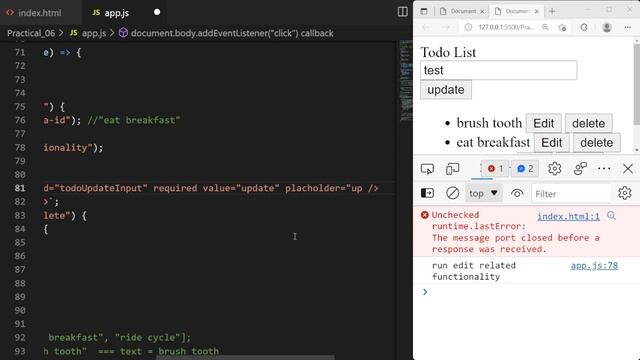Click the red error icon in console

tap(424, 215)
